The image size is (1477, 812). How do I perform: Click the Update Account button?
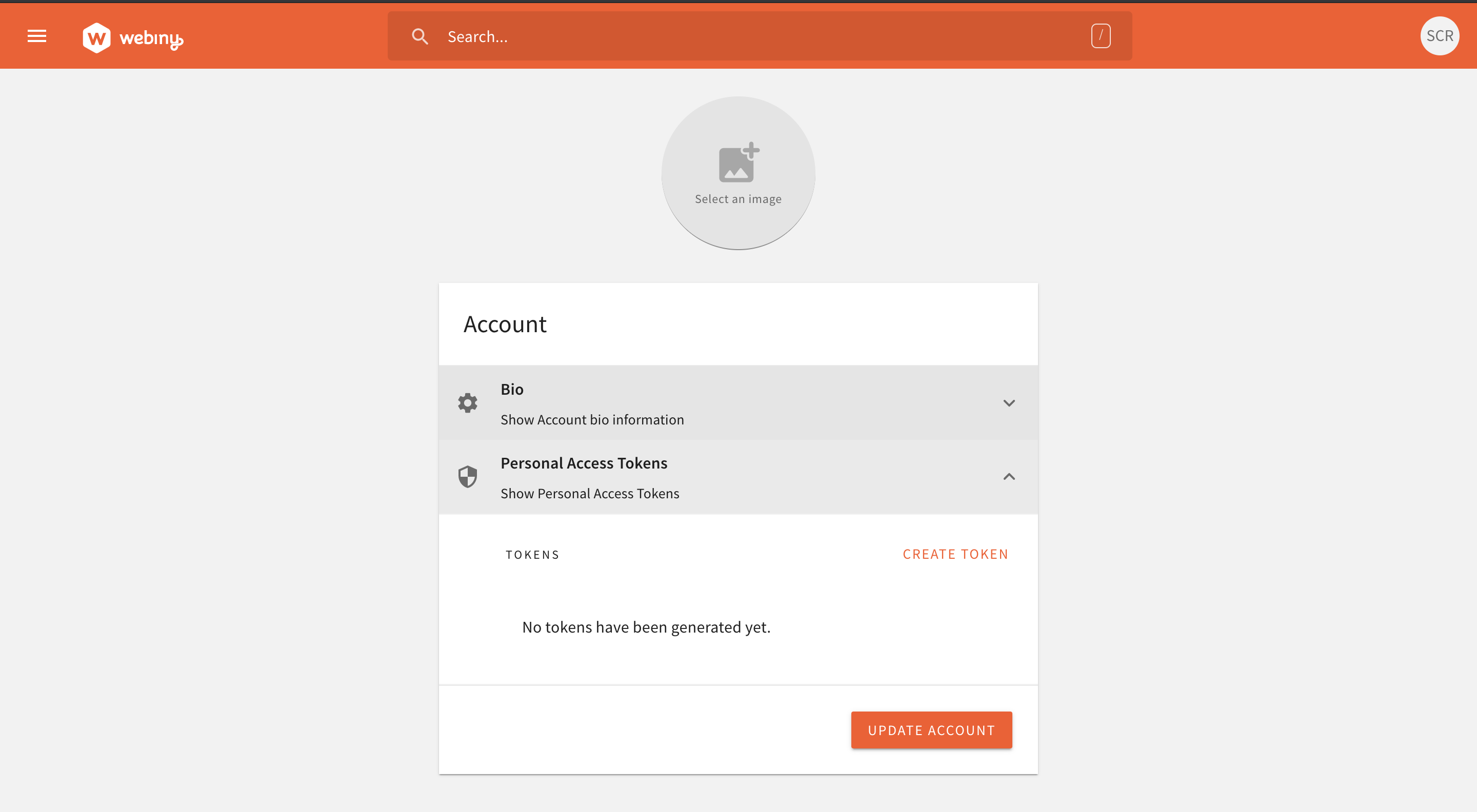pyautogui.click(x=931, y=729)
